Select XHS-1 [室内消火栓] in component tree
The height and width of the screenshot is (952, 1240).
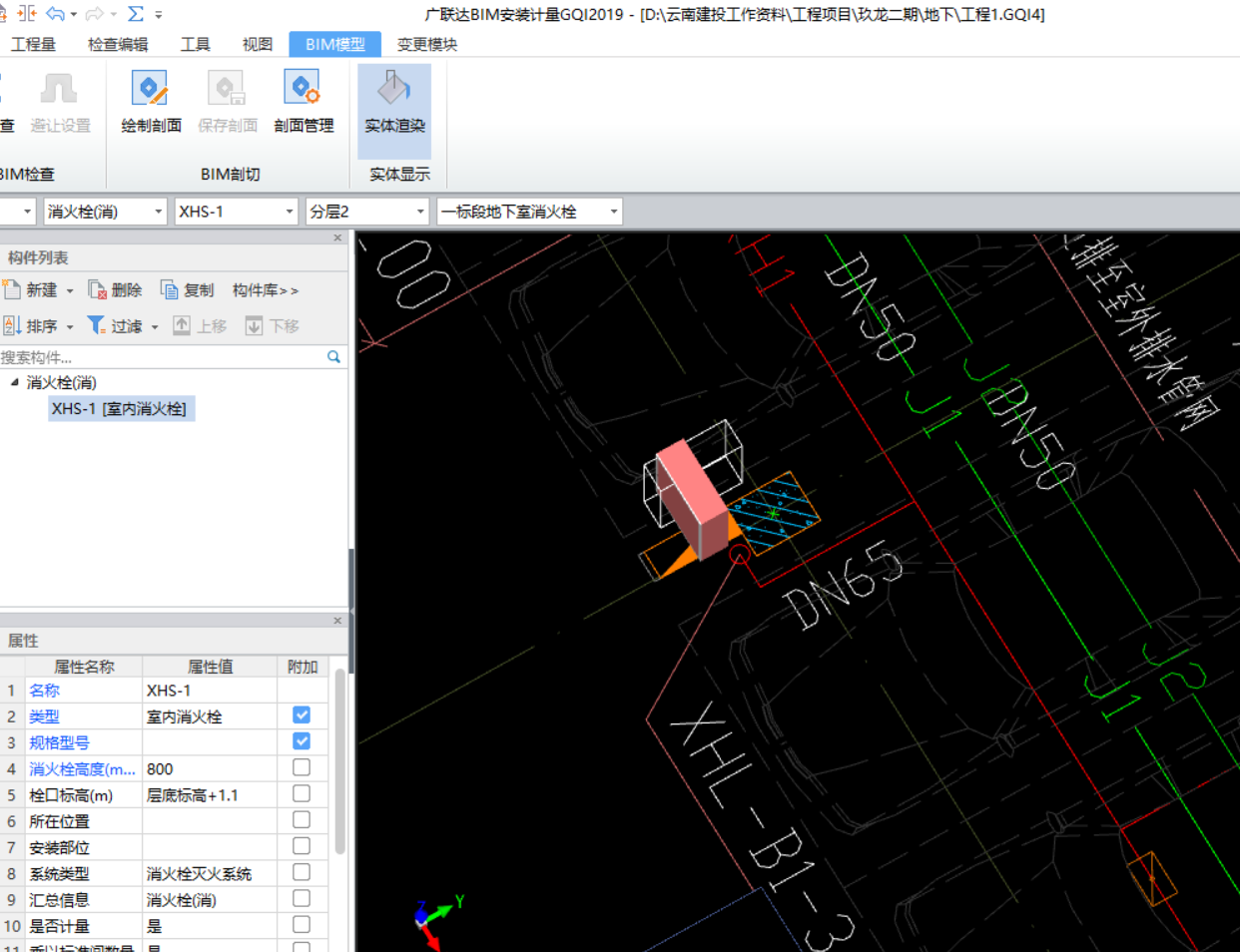click(121, 408)
